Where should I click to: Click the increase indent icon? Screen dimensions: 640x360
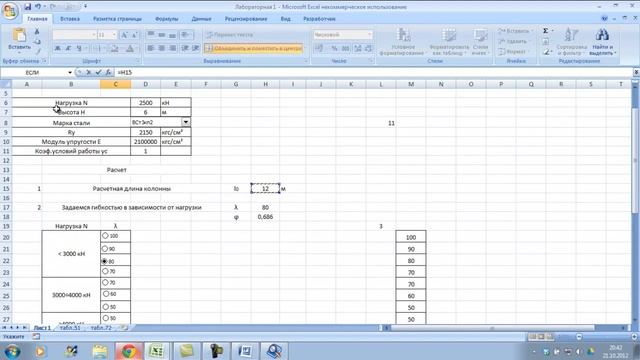196,49
